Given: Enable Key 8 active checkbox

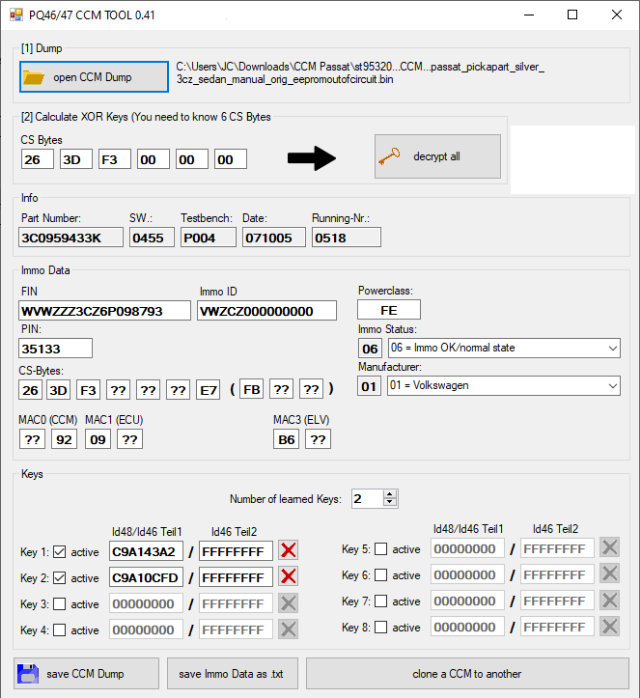Looking at the screenshot, I should pyautogui.click(x=381, y=627).
